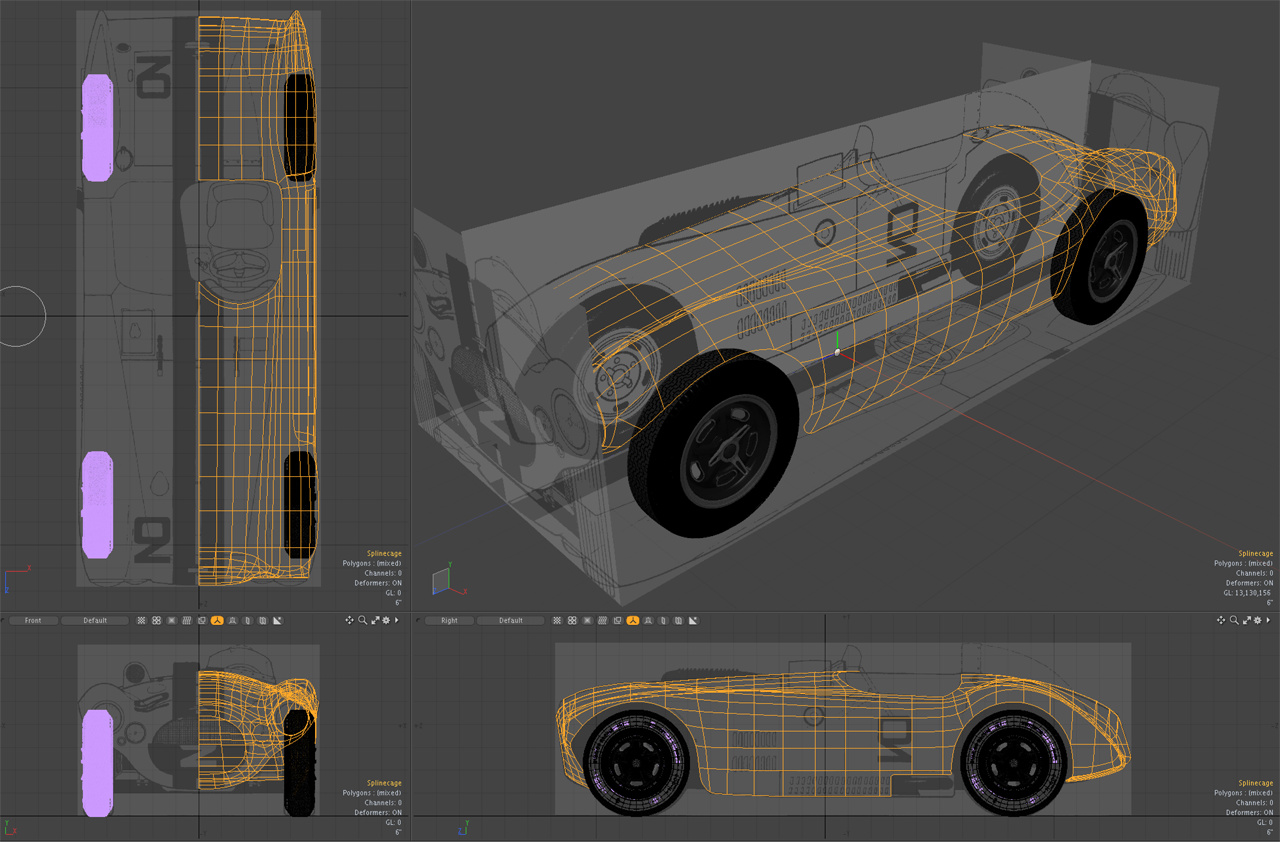The width and height of the screenshot is (1280, 842).
Task: Click the zoom magnifier in Right viewport
Action: click(1234, 620)
